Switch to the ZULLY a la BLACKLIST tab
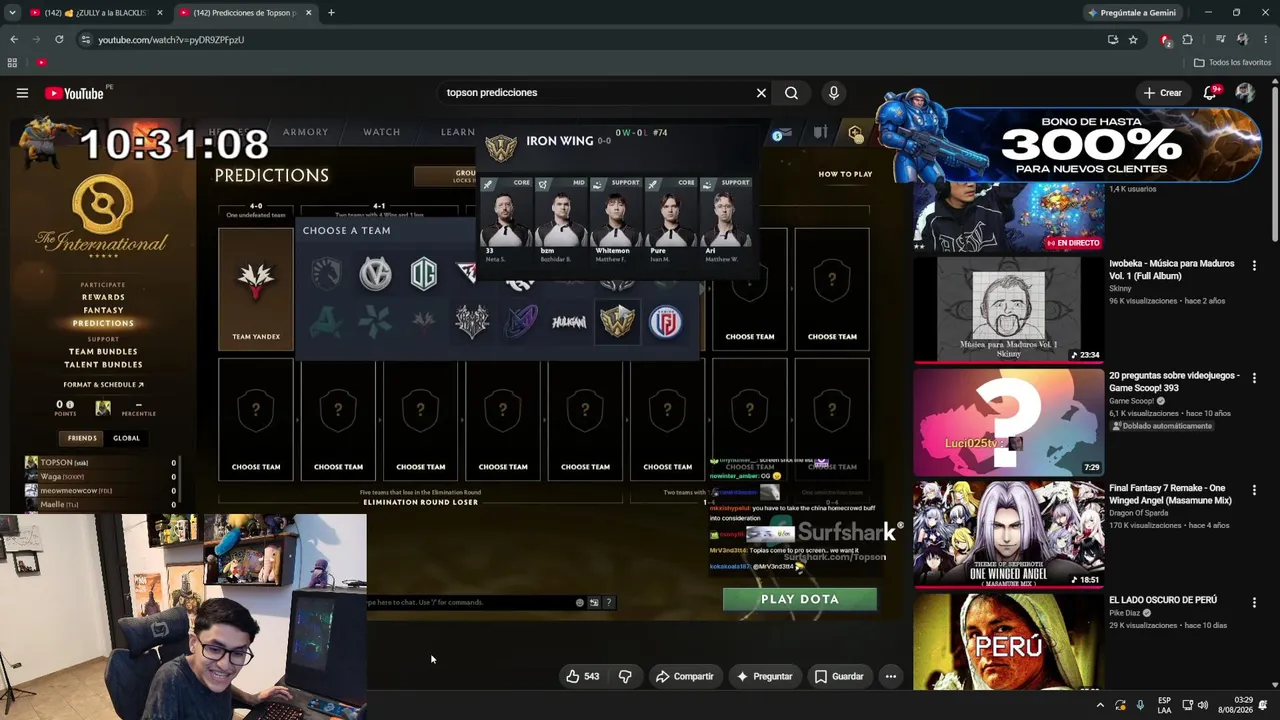 click(x=97, y=13)
